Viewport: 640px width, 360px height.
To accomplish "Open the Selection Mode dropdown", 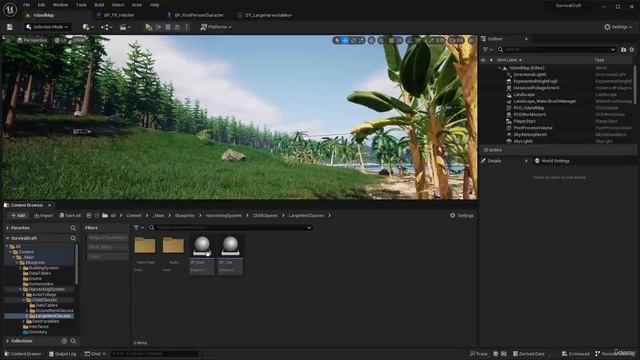I will 47,27.
